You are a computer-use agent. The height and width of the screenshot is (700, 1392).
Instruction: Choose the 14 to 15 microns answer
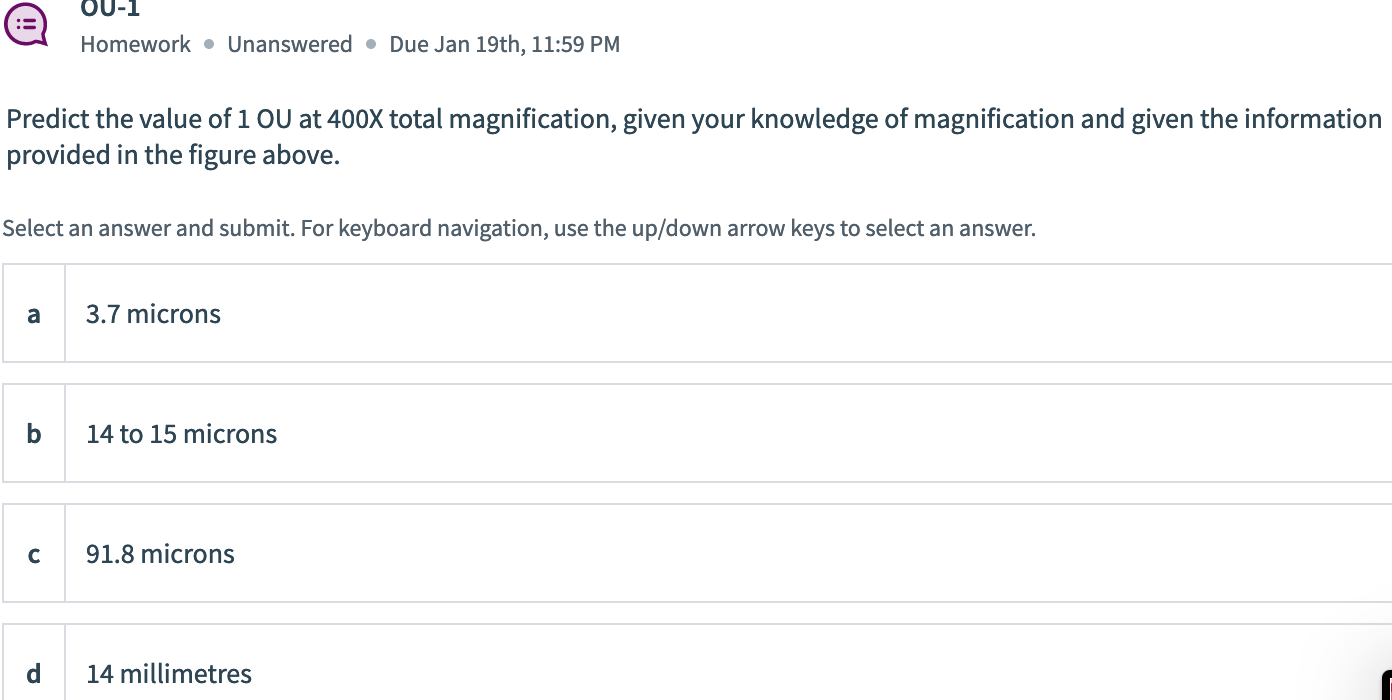click(x=182, y=434)
